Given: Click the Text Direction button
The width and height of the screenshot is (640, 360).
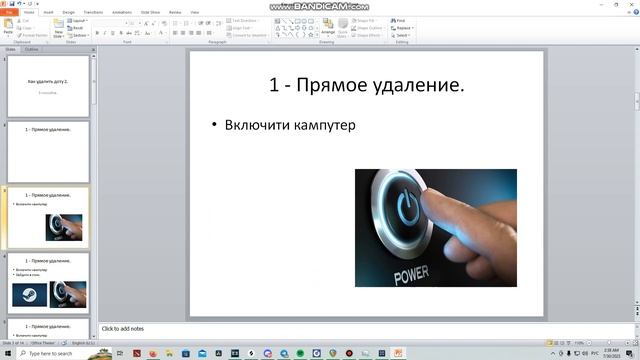Looking at the screenshot, I should (242, 20).
